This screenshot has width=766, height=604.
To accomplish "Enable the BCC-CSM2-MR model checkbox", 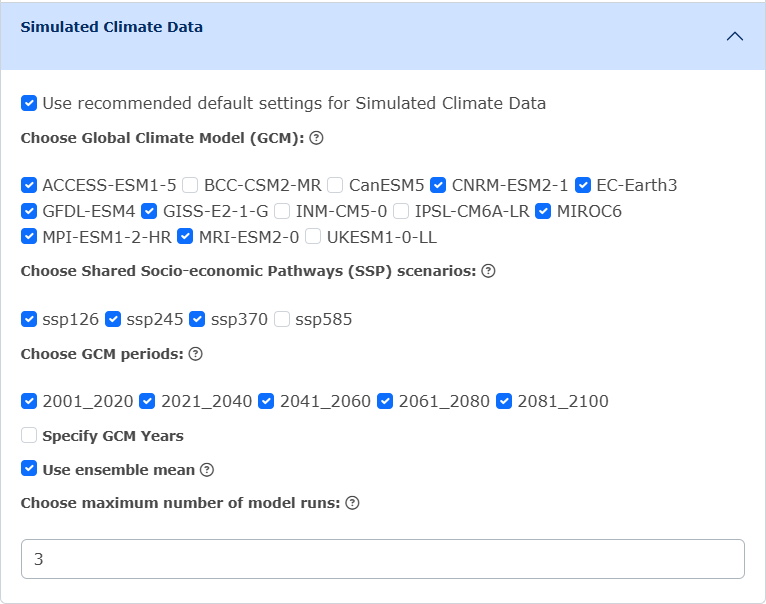I will (190, 185).
